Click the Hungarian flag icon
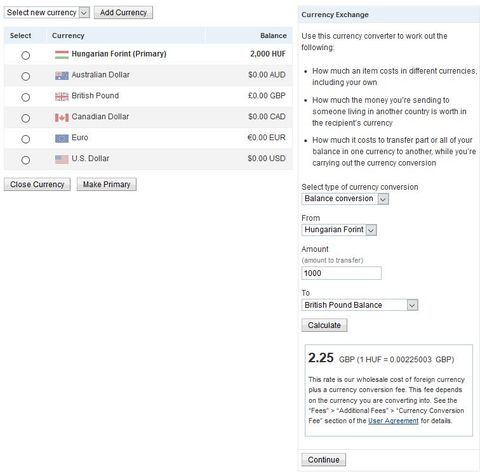Viewport: 480px width, 472px height. (x=62, y=54)
